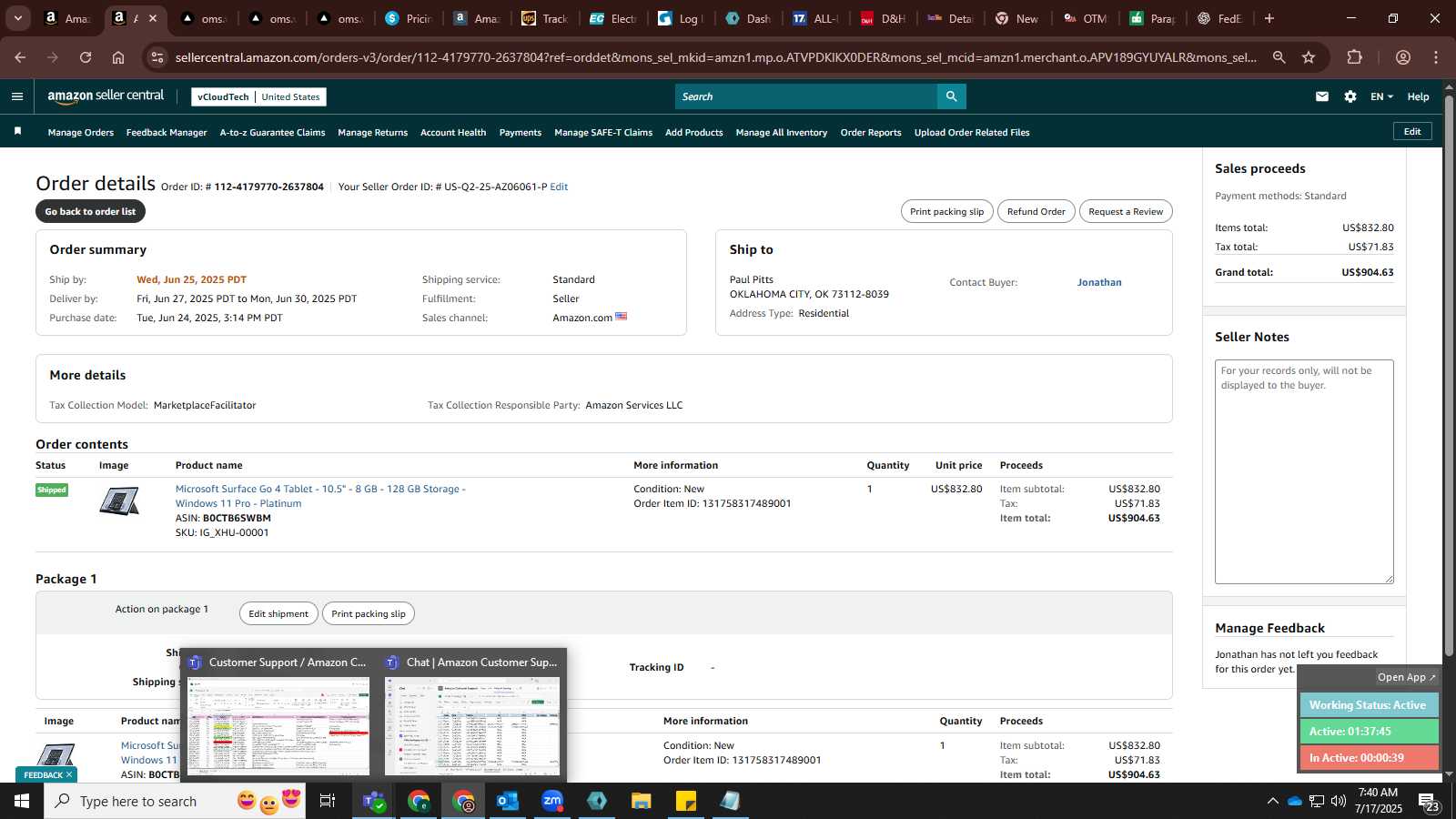This screenshot has height=819, width=1456.
Task: Go back with the browser back arrow
Action: pyautogui.click(x=20, y=57)
